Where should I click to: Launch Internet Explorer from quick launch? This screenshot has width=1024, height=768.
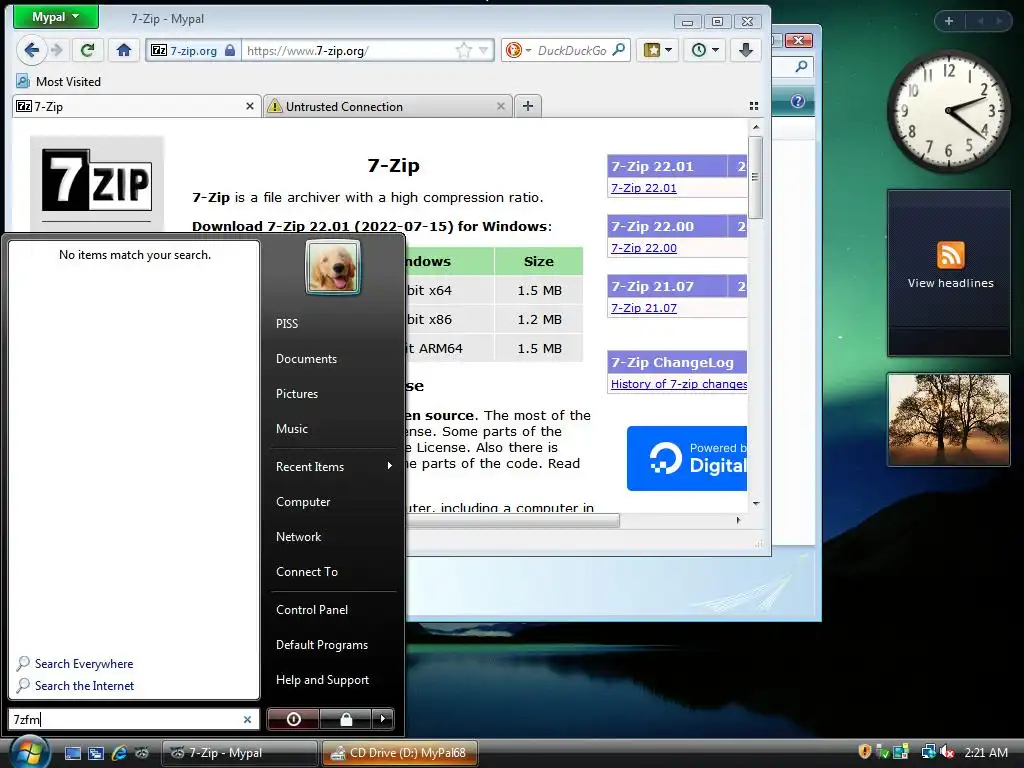click(119, 753)
